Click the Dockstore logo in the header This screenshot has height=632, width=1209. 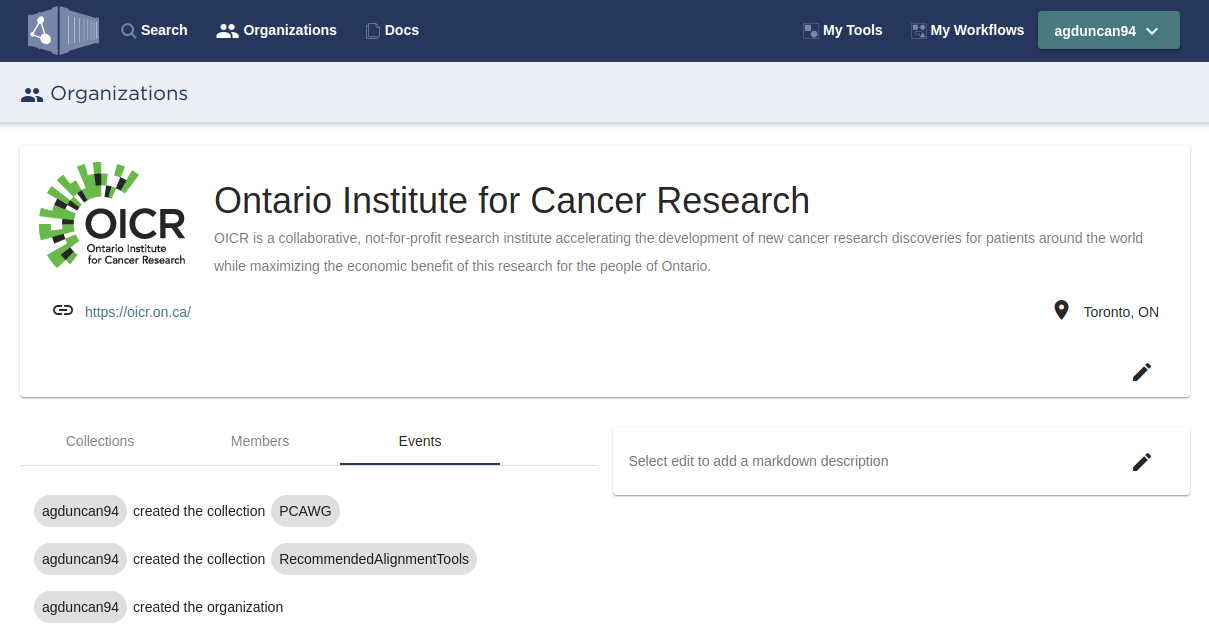point(63,30)
